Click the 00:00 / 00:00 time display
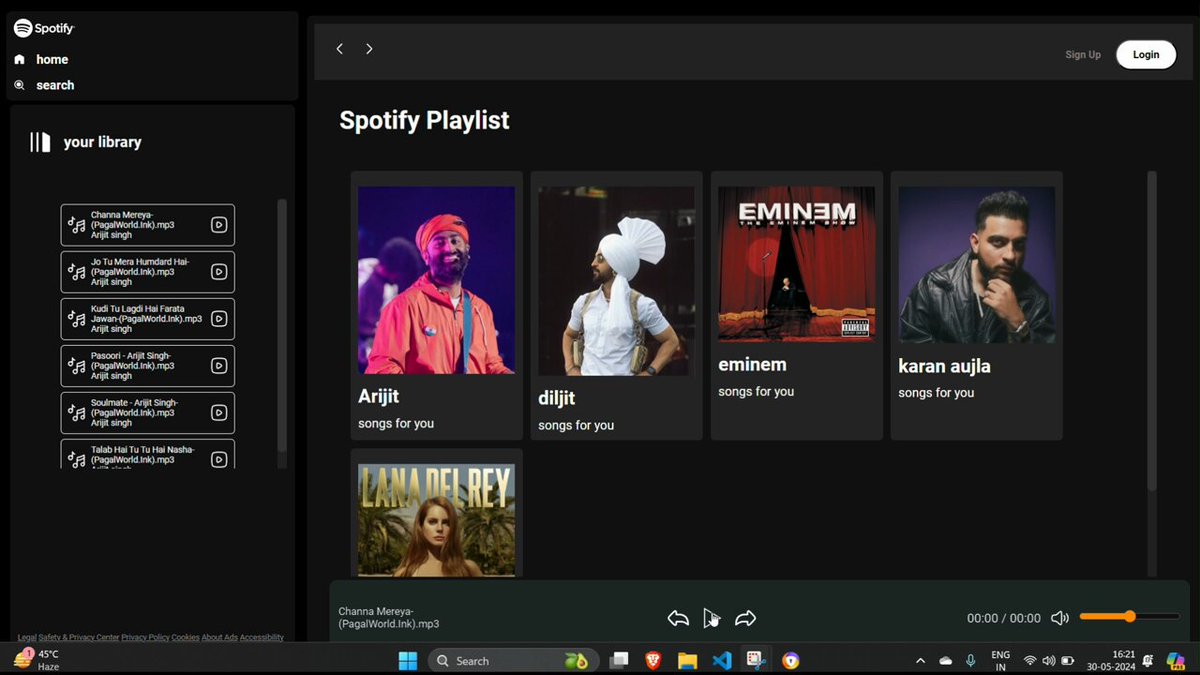This screenshot has height=675, width=1200. (x=1004, y=618)
